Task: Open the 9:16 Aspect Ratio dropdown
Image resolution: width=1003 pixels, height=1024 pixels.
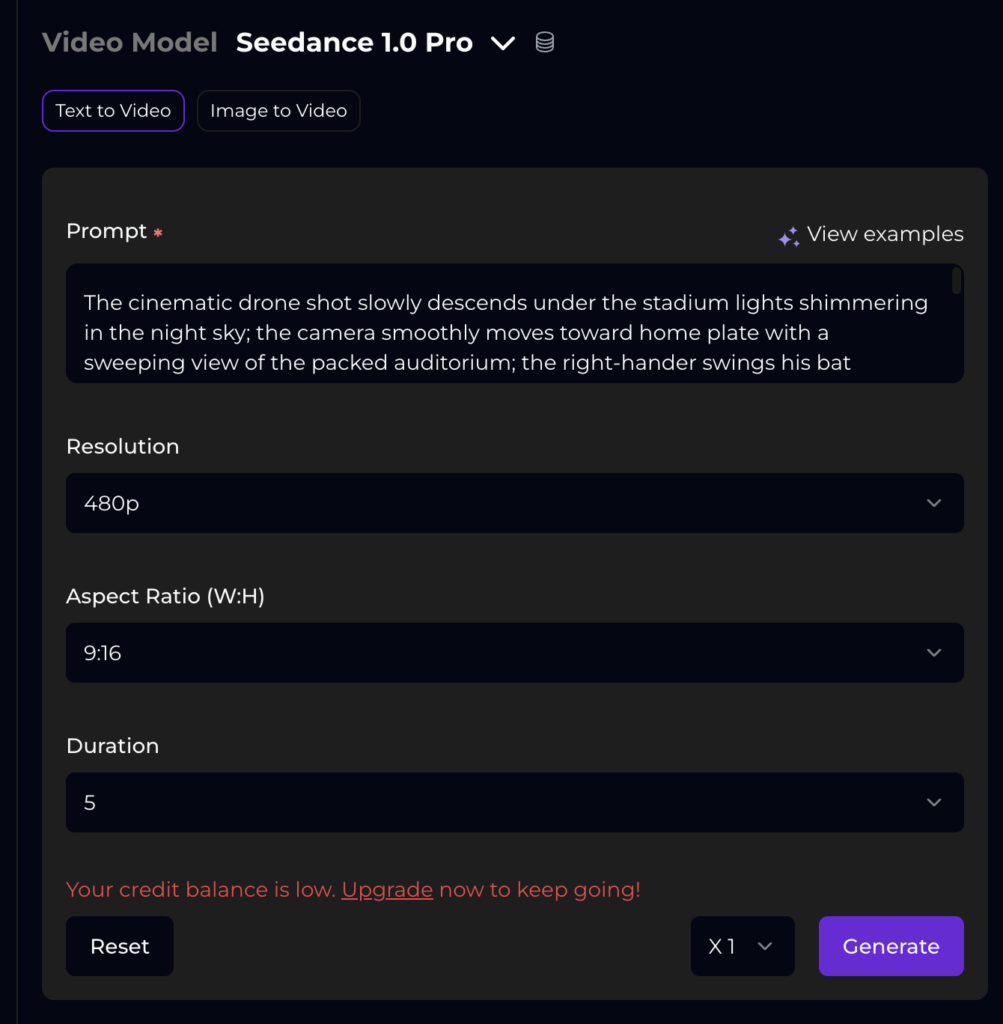Action: (515, 652)
